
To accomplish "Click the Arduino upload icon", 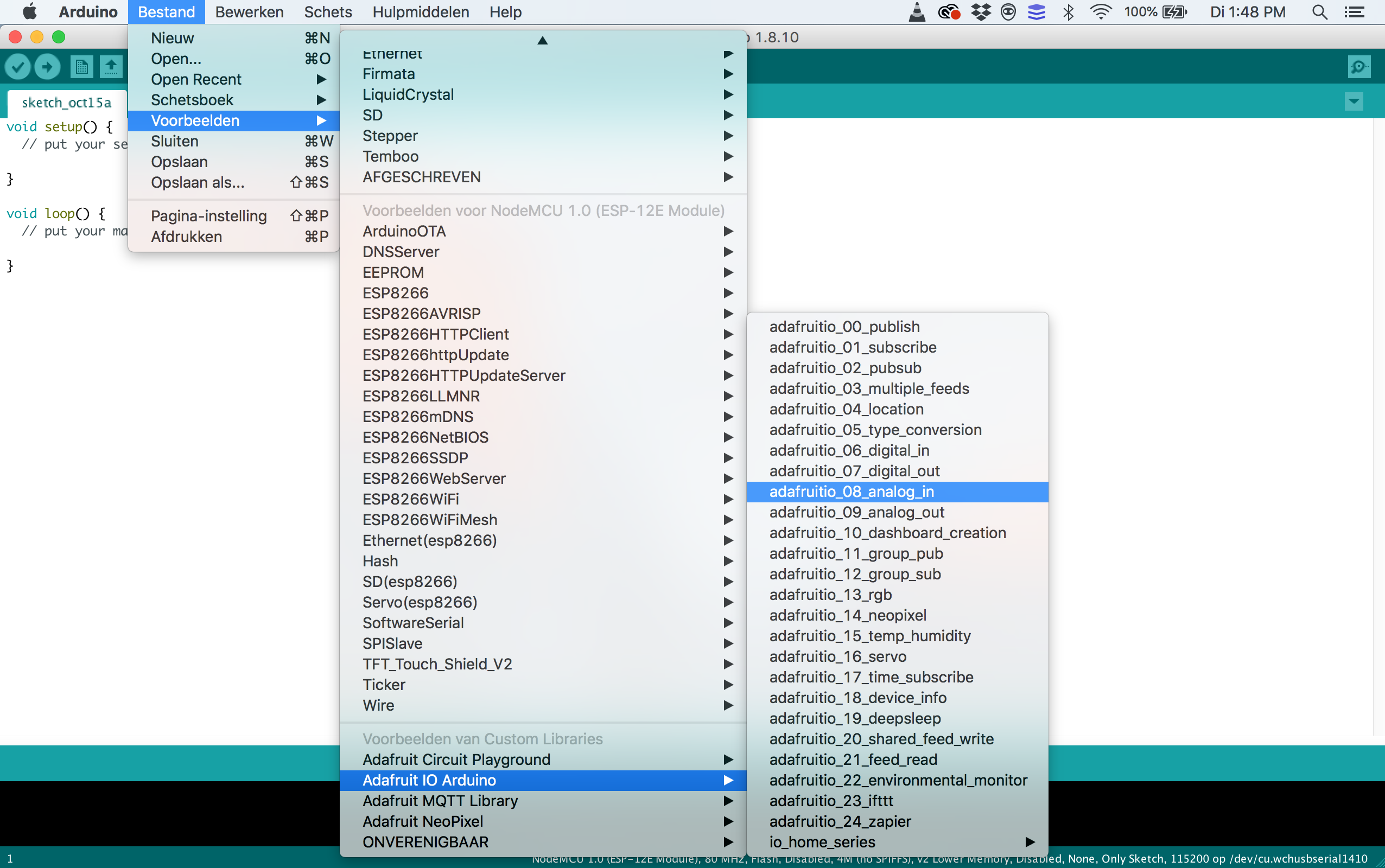I will 47,67.
